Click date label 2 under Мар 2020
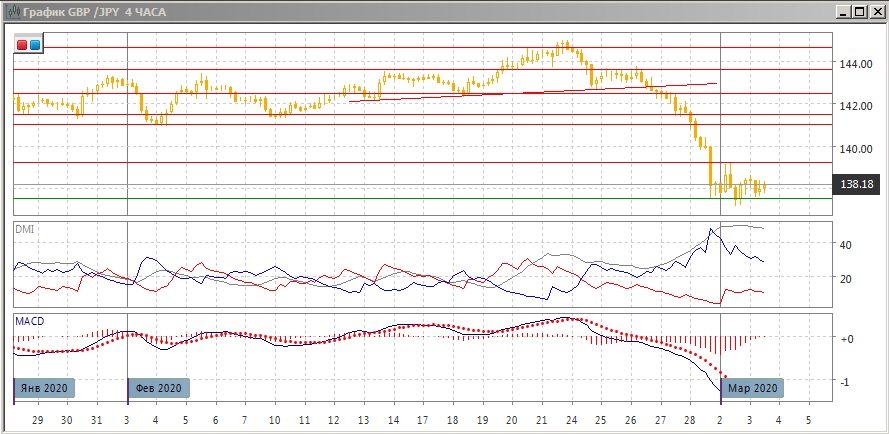This screenshot has height=434, width=889. tap(720, 420)
